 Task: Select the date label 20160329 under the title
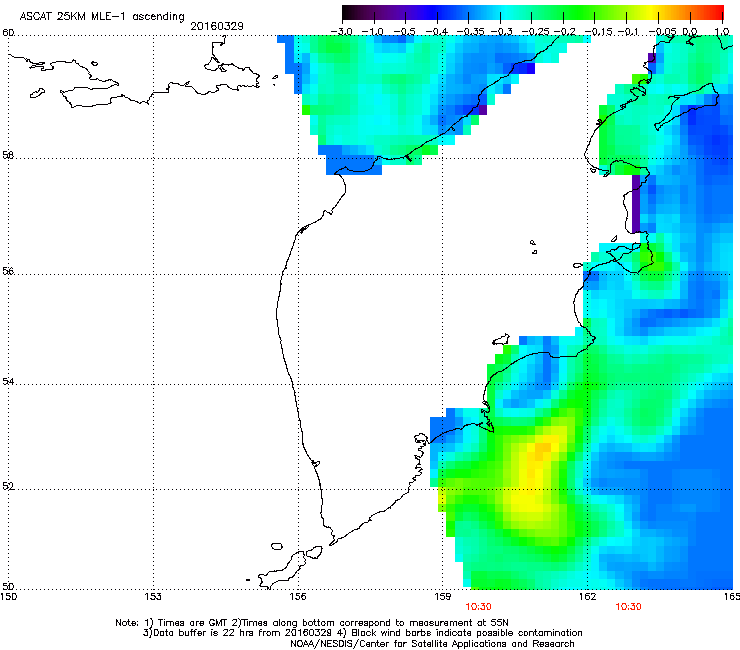pyautogui.click(x=217, y=26)
